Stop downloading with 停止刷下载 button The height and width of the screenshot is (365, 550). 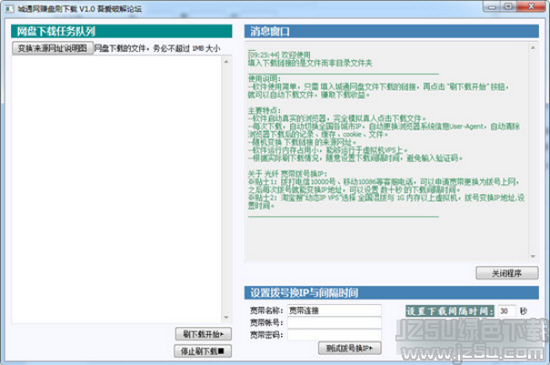pyautogui.click(x=203, y=351)
